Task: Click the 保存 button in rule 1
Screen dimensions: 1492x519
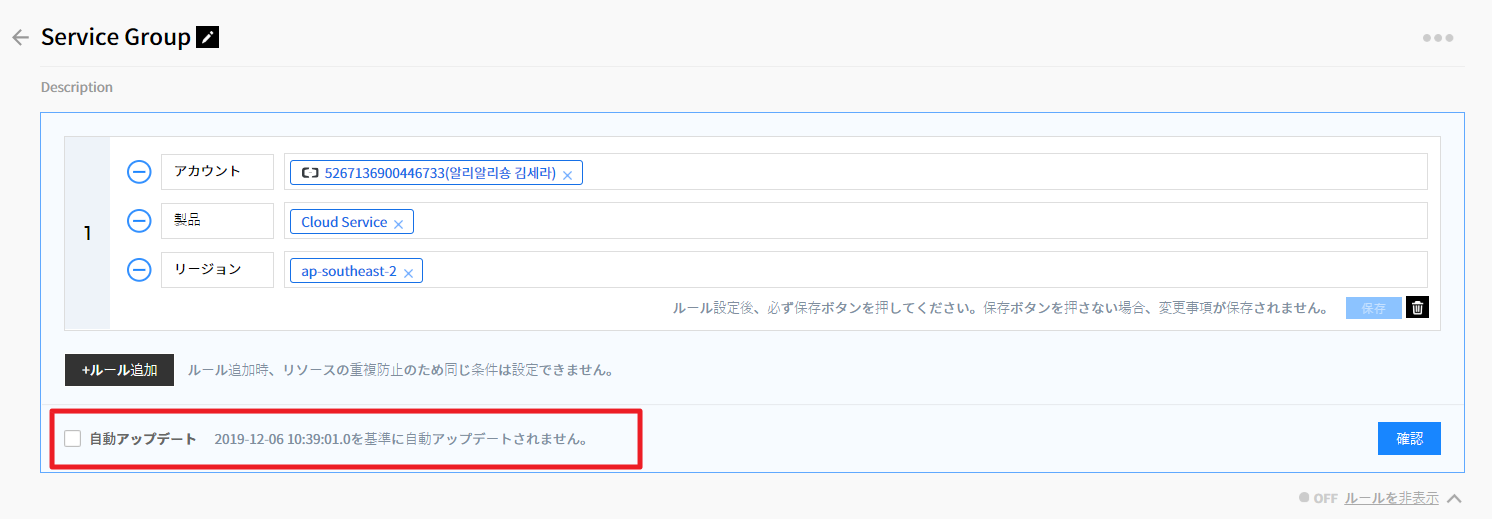Action: coord(1373,308)
